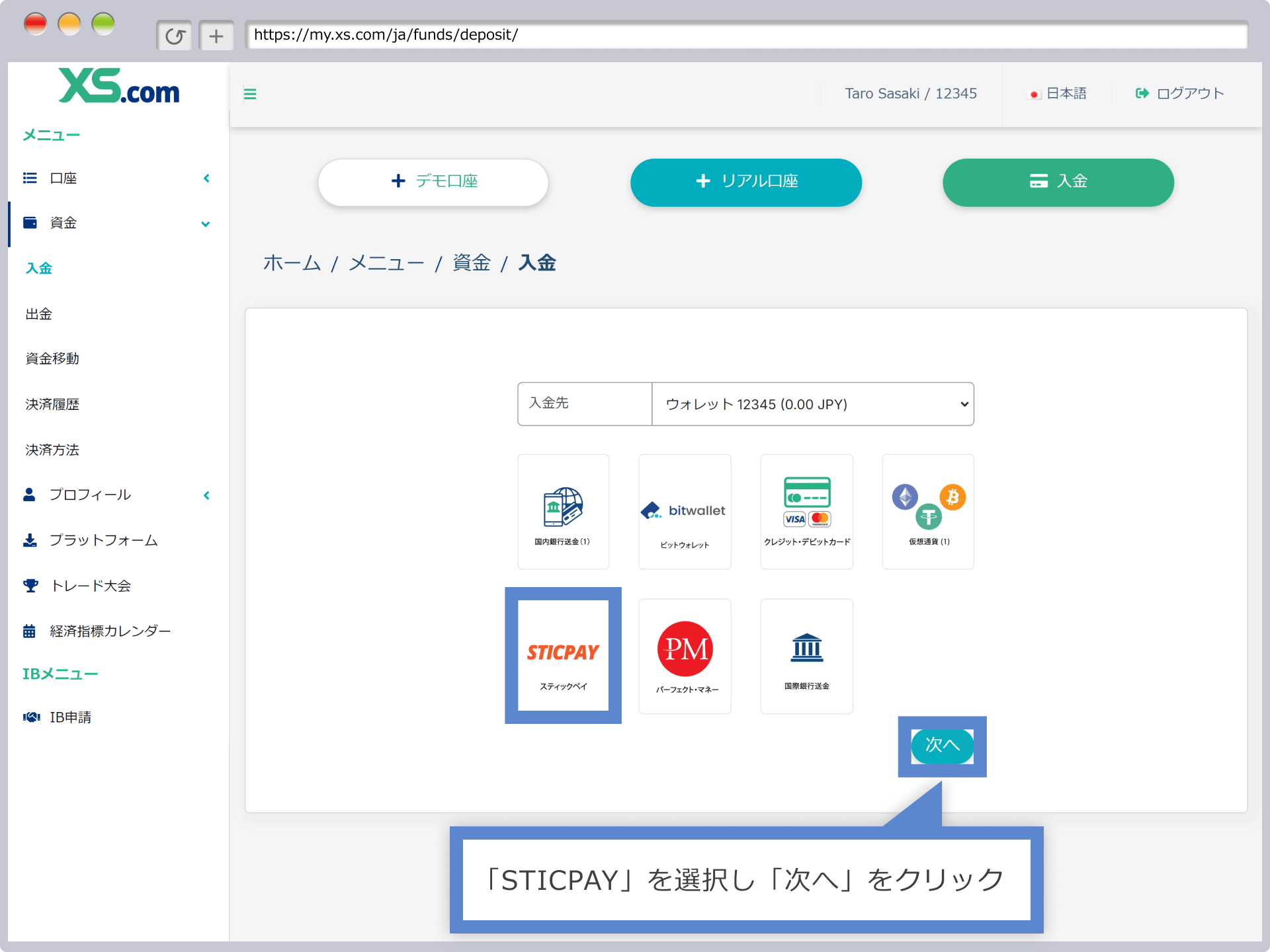The height and width of the screenshot is (952, 1270).
Task: Click Taro Sasaki / 12345 account name
Action: 911,93
